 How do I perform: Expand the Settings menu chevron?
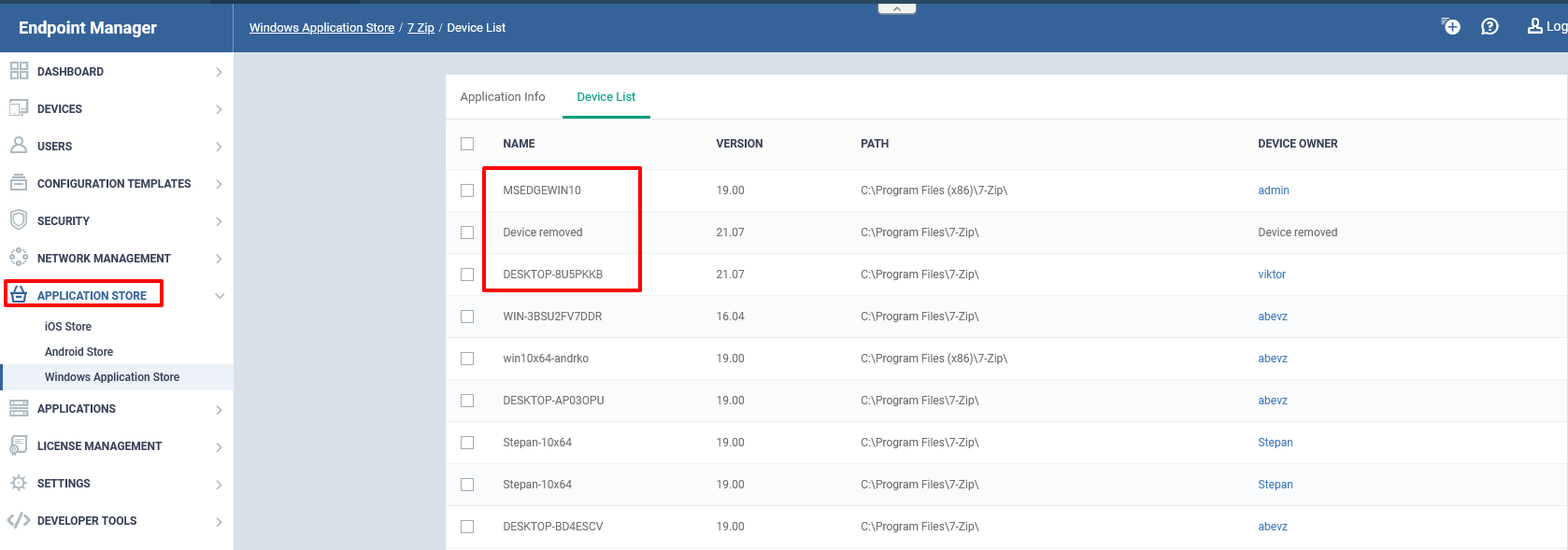click(x=219, y=485)
